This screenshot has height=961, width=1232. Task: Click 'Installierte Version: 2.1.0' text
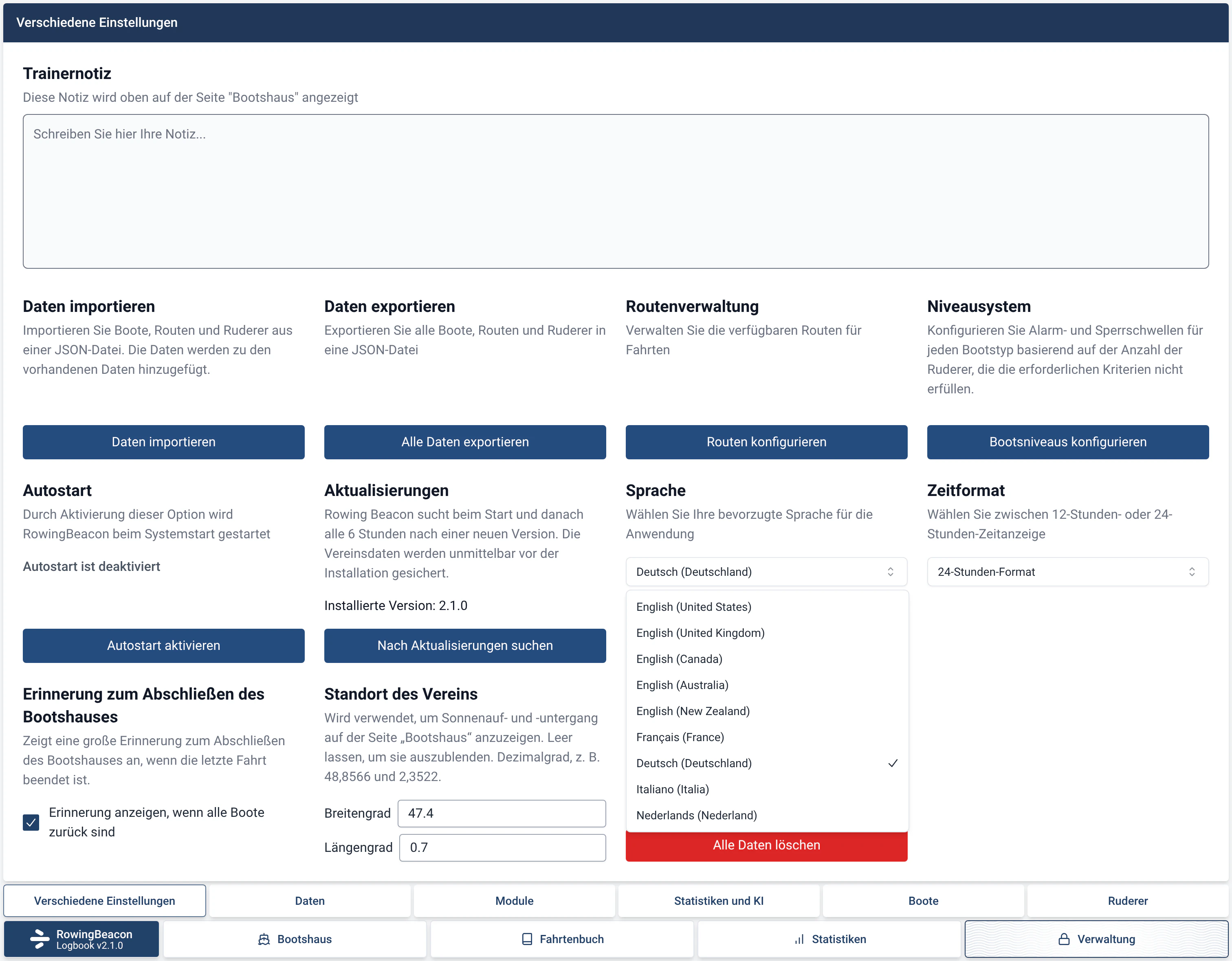396,605
